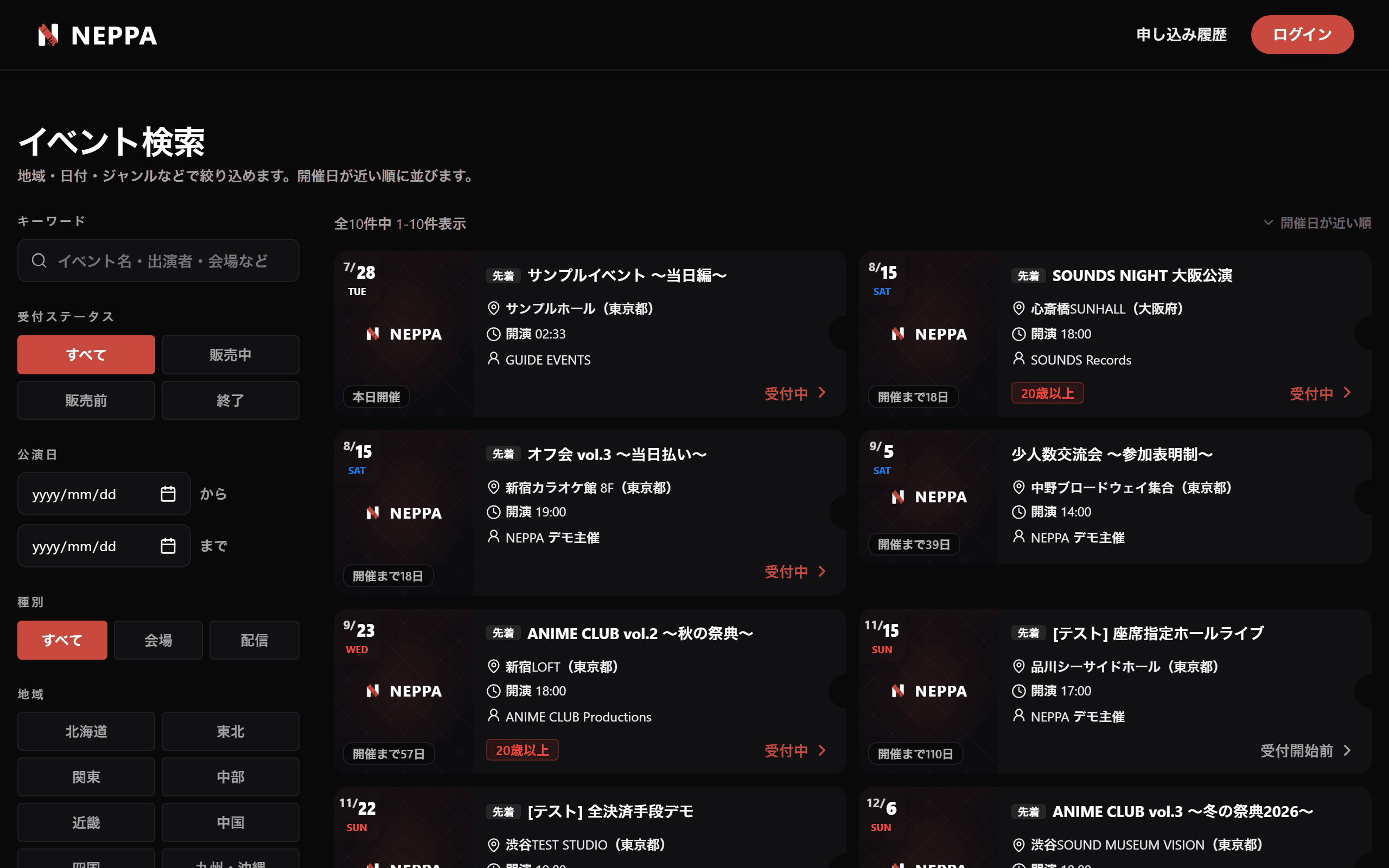Filter region by 北海道
Screen dimensions: 1389x868
tap(86, 731)
